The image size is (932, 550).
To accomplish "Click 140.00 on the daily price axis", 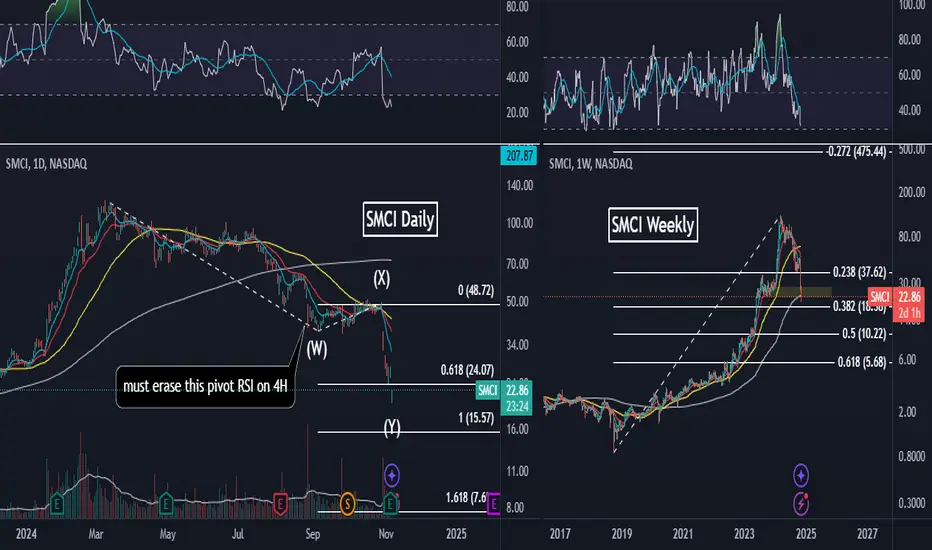I will 519,186.
